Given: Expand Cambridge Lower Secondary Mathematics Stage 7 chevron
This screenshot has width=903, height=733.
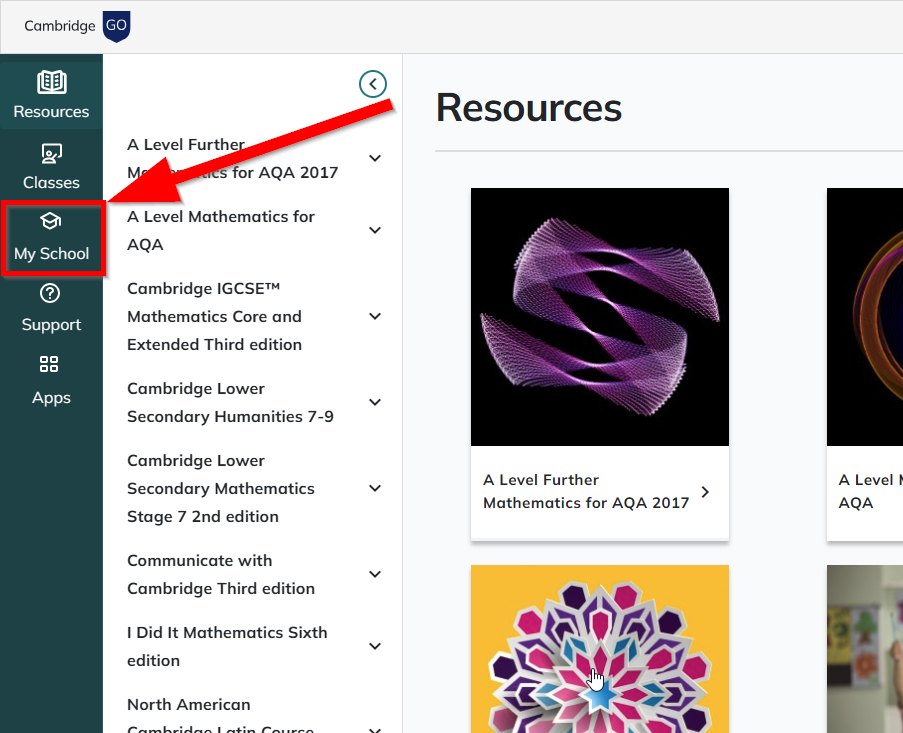Looking at the screenshot, I should 375,488.
